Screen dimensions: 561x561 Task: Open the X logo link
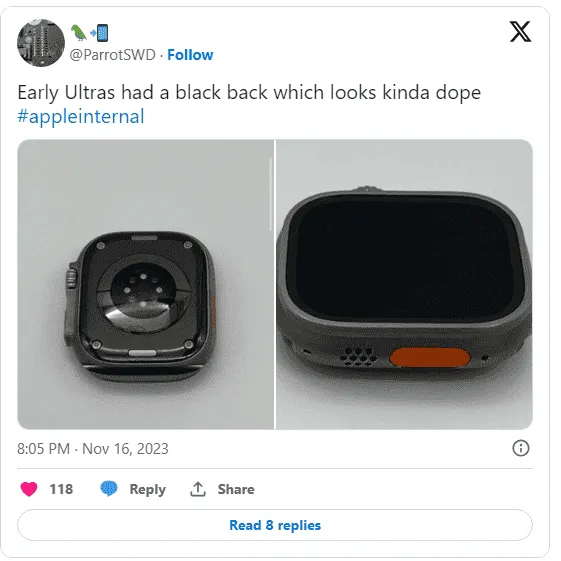tap(520, 32)
